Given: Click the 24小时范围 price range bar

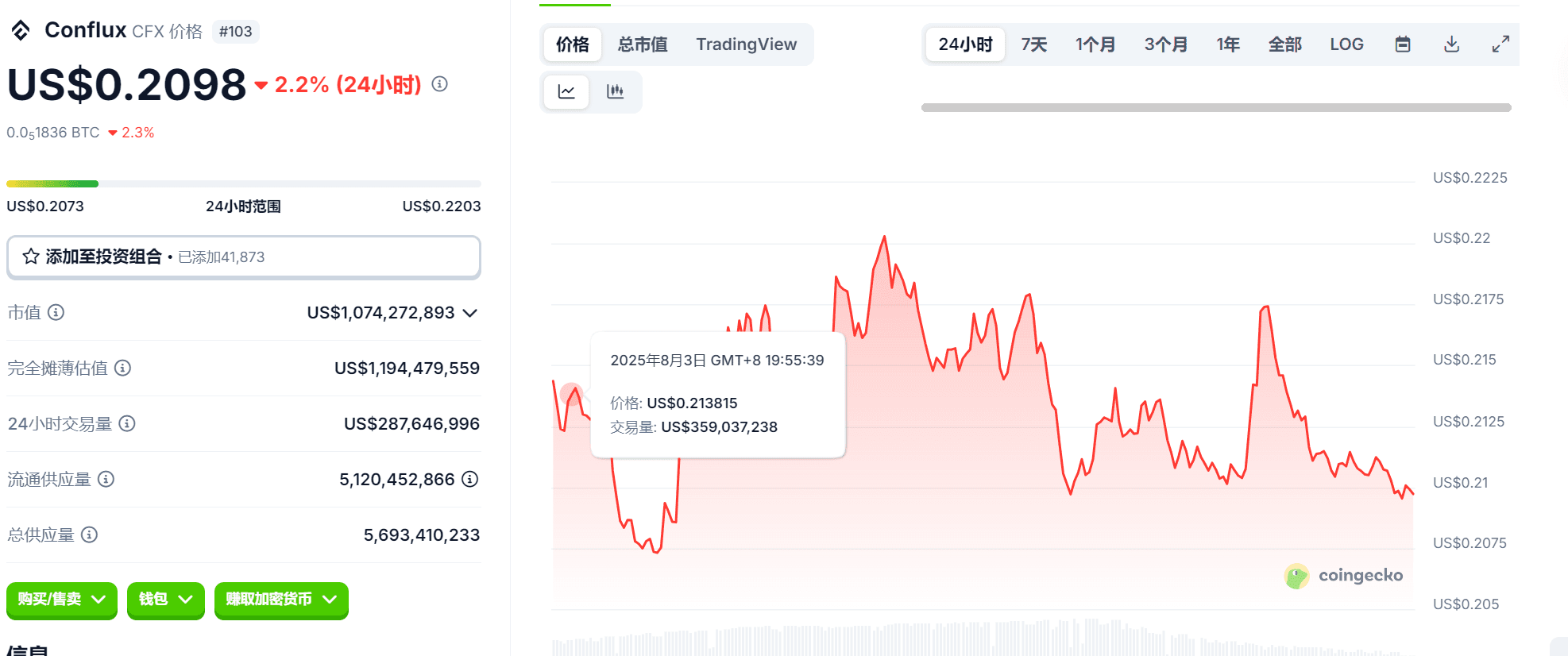Looking at the screenshot, I should (x=244, y=183).
